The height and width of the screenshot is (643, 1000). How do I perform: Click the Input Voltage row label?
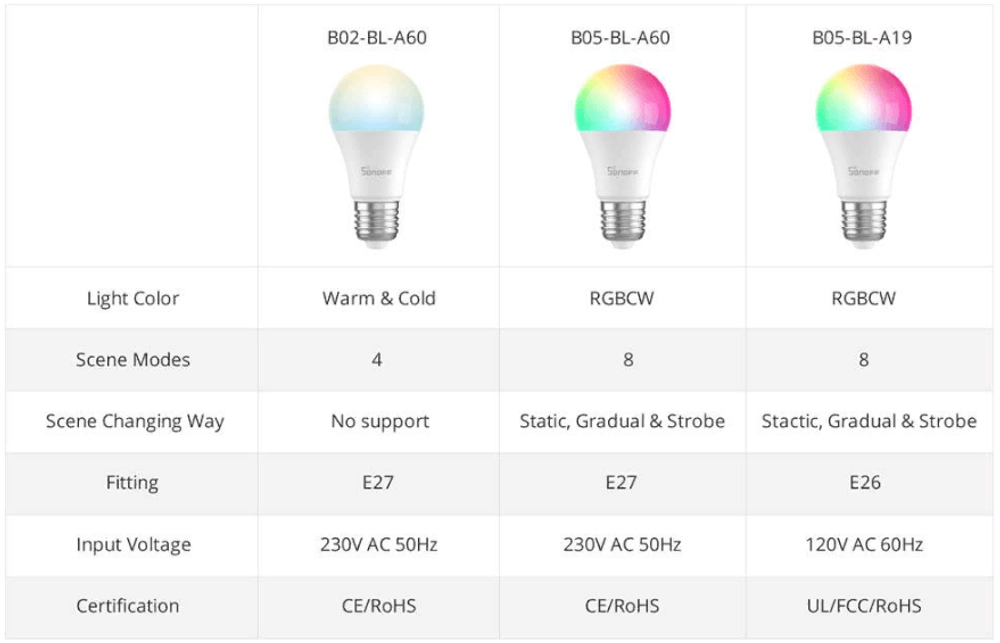pos(133,545)
